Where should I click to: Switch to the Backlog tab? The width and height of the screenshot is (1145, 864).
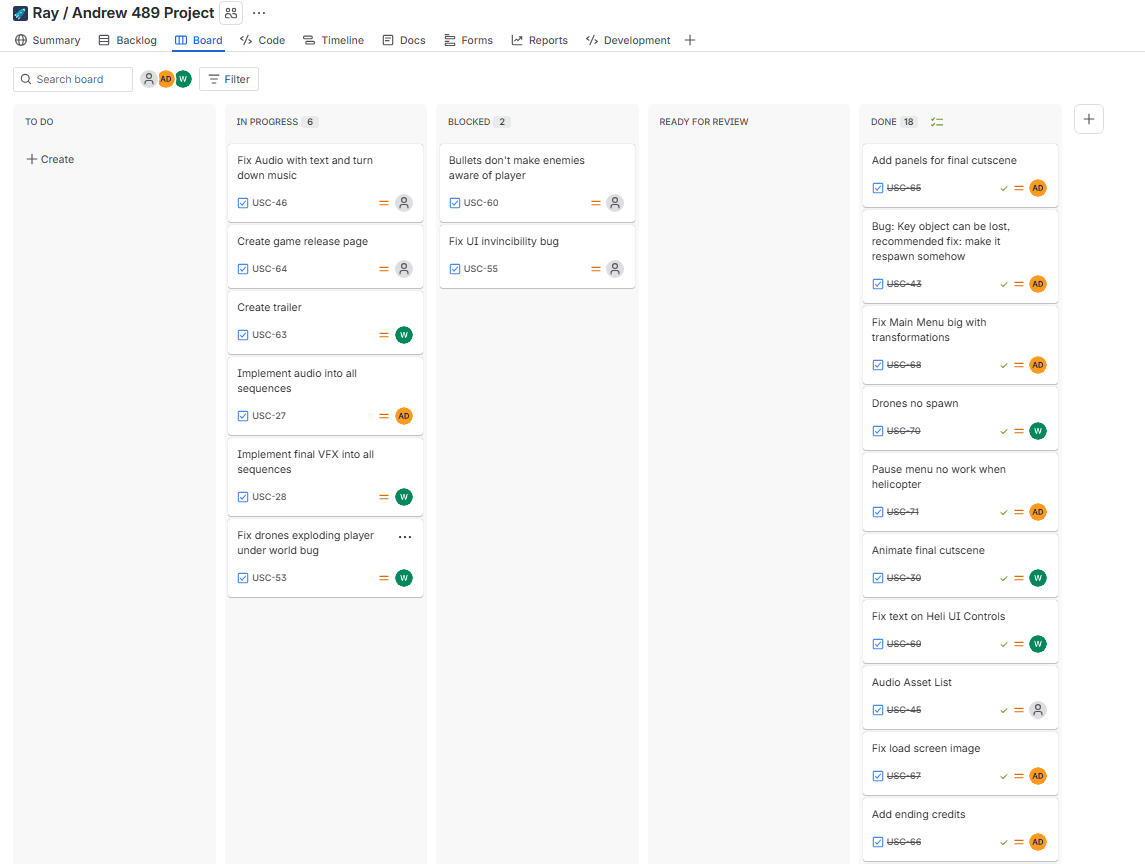(128, 40)
